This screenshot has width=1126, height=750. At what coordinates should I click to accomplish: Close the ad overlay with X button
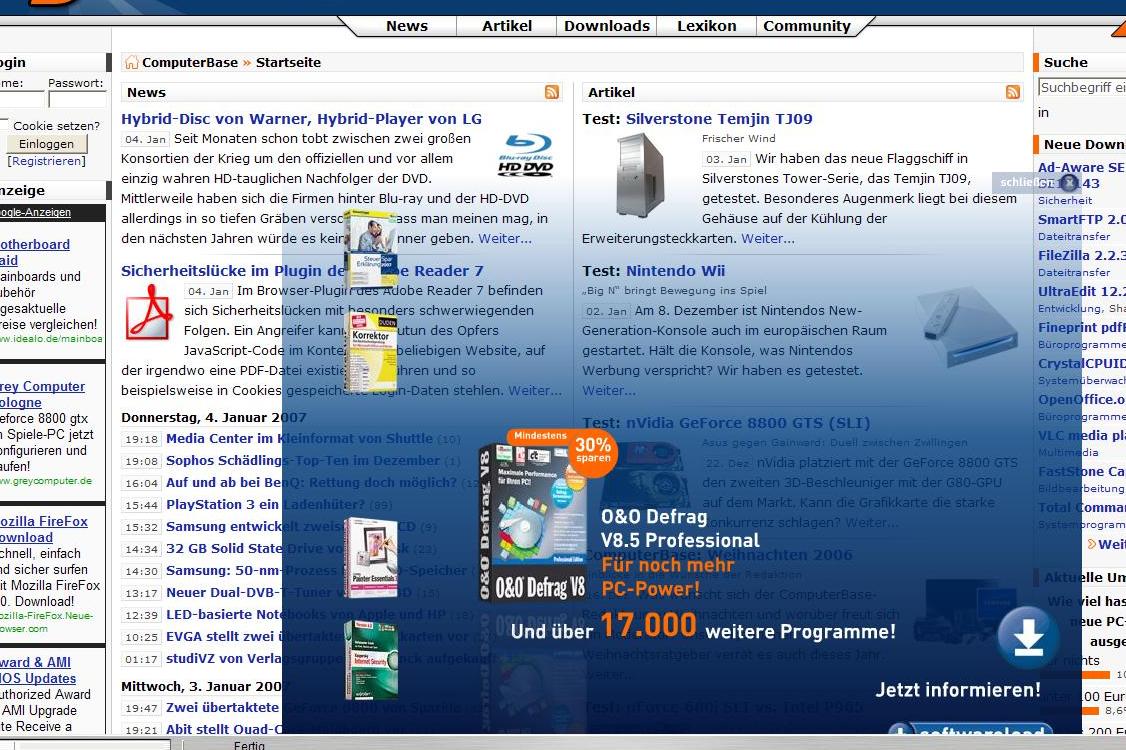click(1069, 182)
